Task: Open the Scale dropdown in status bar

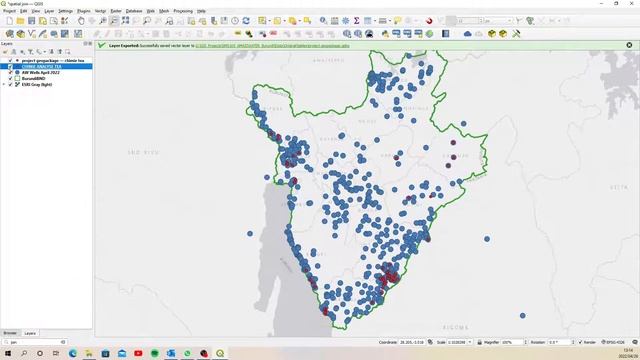Action: 470,342
